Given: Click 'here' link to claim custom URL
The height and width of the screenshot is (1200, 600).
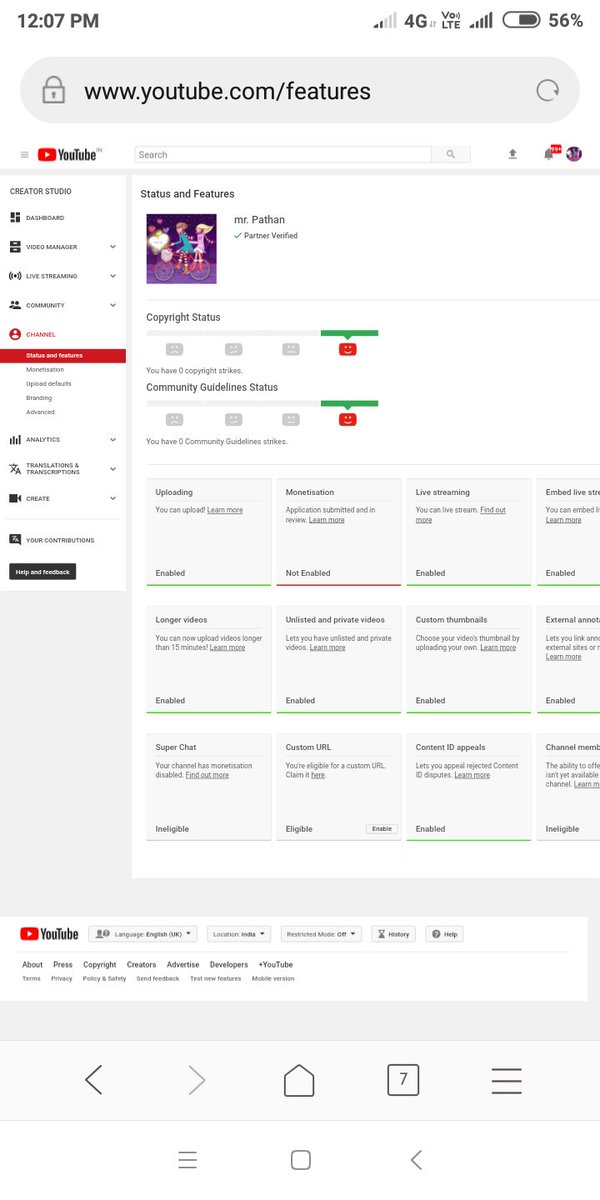Looking at the screenshot, I should (x=317, y=775).
